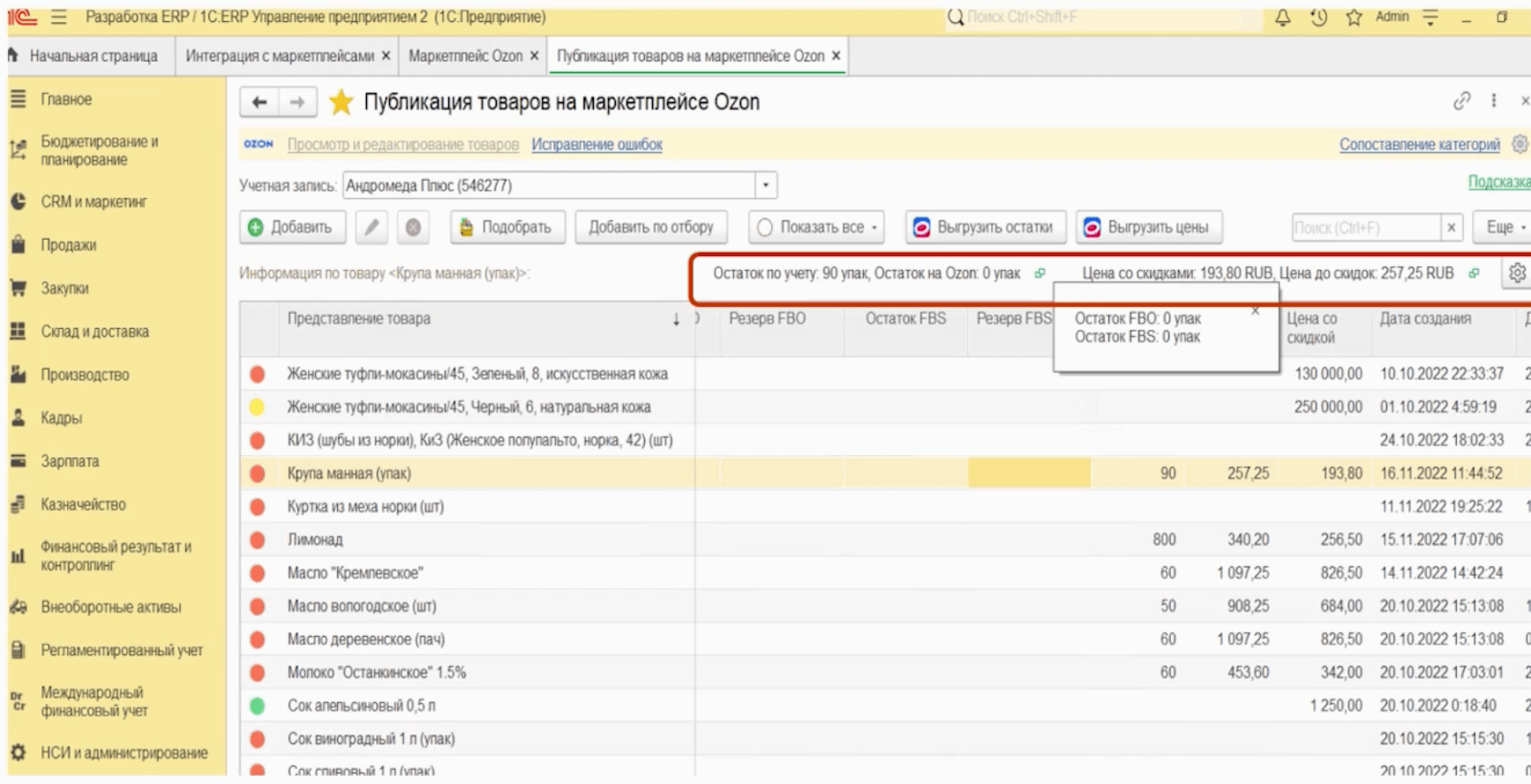The image size is (1531, 784).
Task: Open the history clock icon
Action: tap(1318, 17)
